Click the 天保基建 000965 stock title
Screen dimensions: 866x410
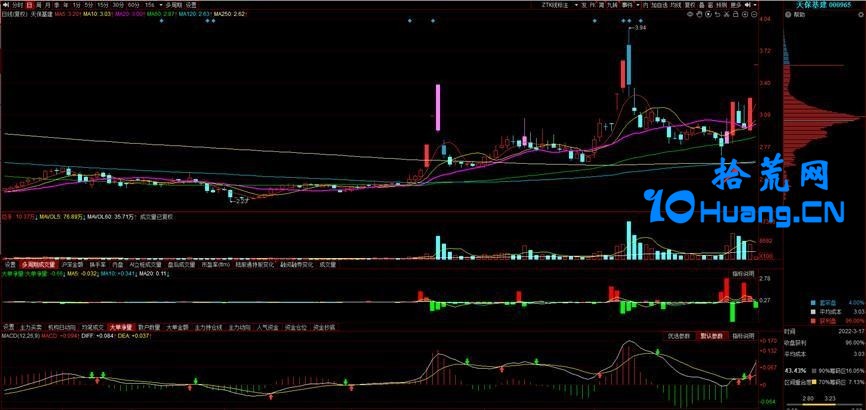click(x=824, y=5)
